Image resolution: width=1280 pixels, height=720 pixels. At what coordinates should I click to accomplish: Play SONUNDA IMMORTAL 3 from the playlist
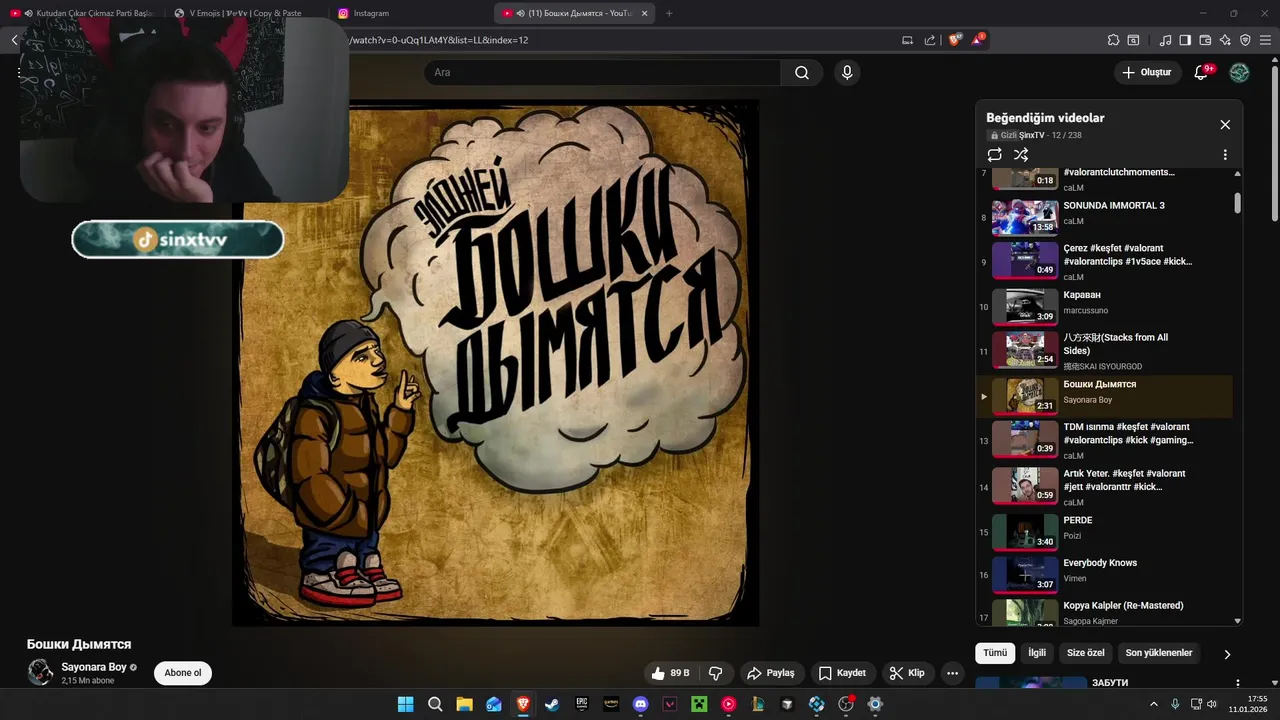pos(1104,217)
